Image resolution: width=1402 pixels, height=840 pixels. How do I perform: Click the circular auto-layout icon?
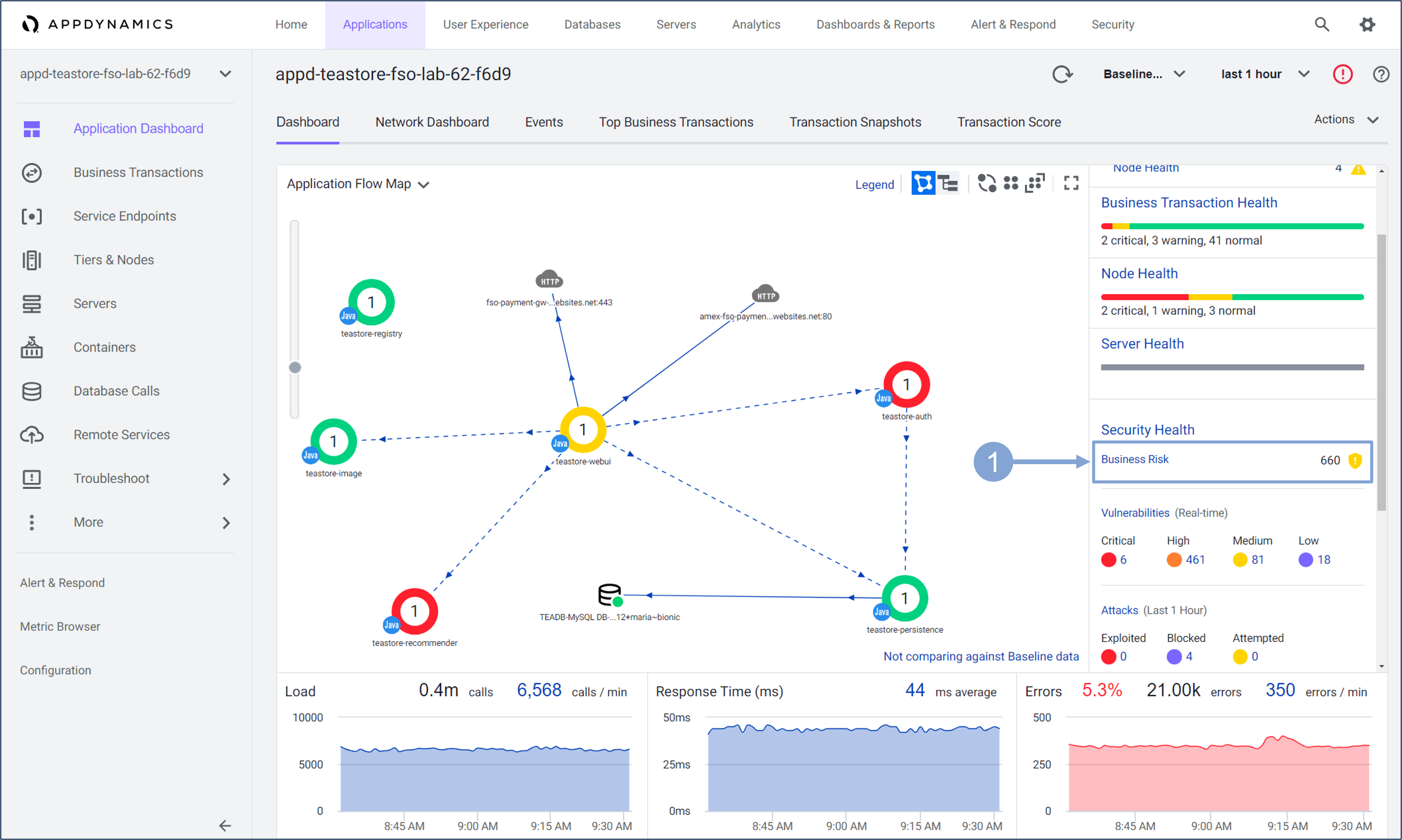click(987, 183)
